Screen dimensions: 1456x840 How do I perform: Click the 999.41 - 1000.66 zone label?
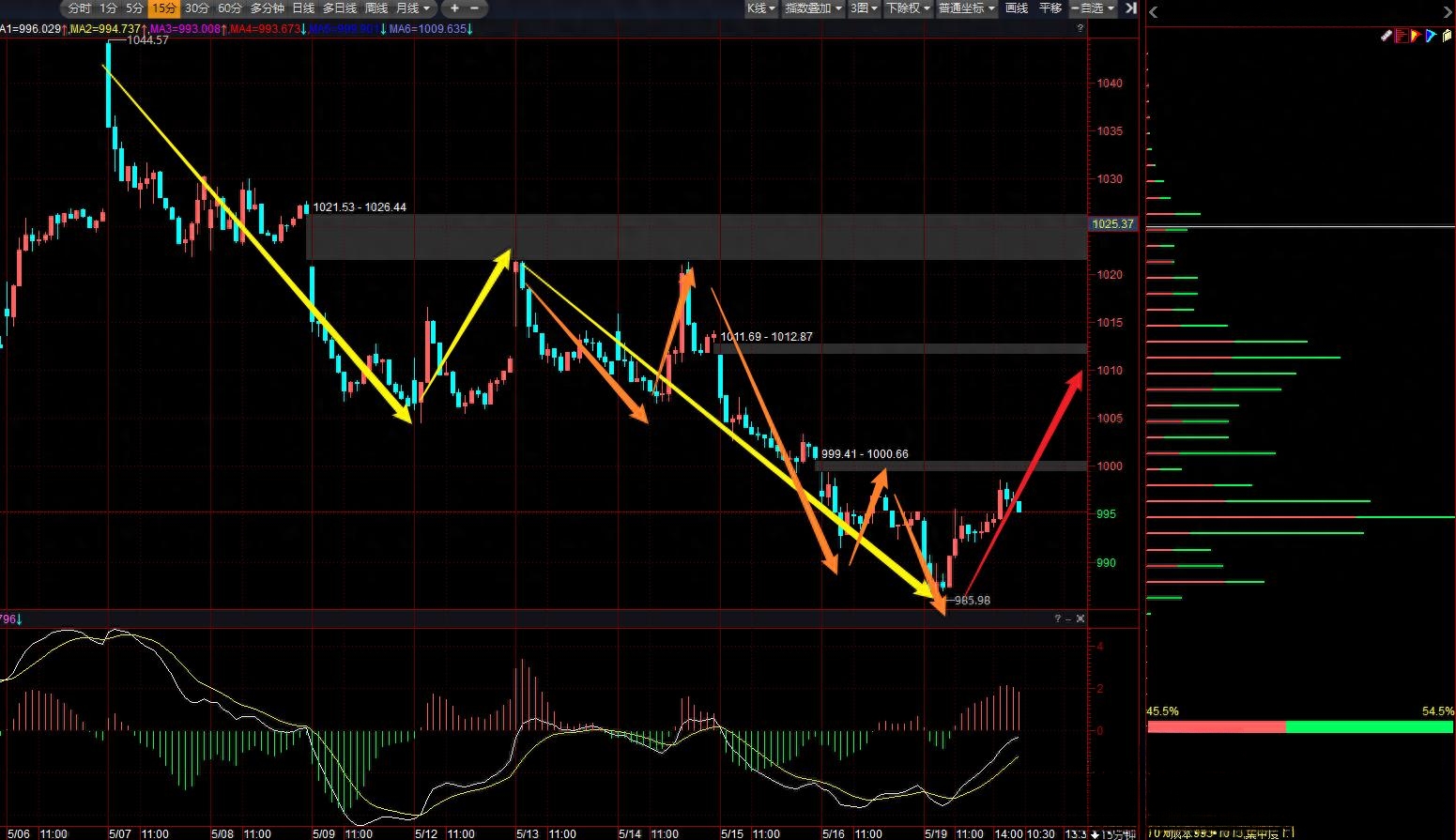pyautogui.click(x=865, y=454)
